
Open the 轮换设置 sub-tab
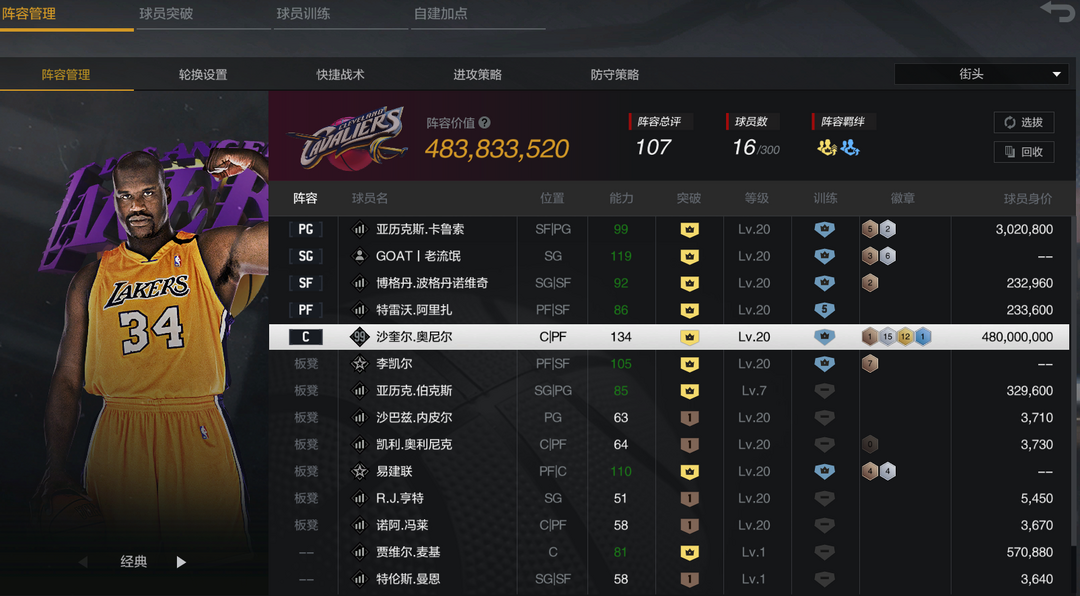point(203,74)
